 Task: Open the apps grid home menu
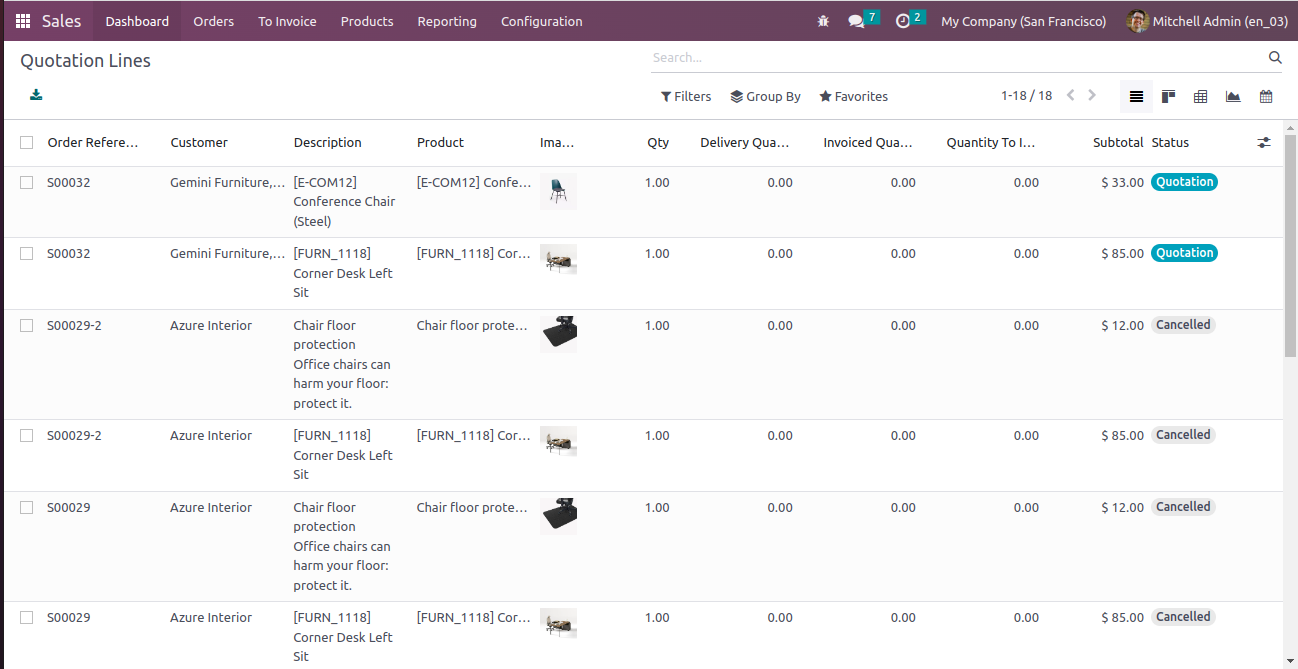(x=23, y=21)
